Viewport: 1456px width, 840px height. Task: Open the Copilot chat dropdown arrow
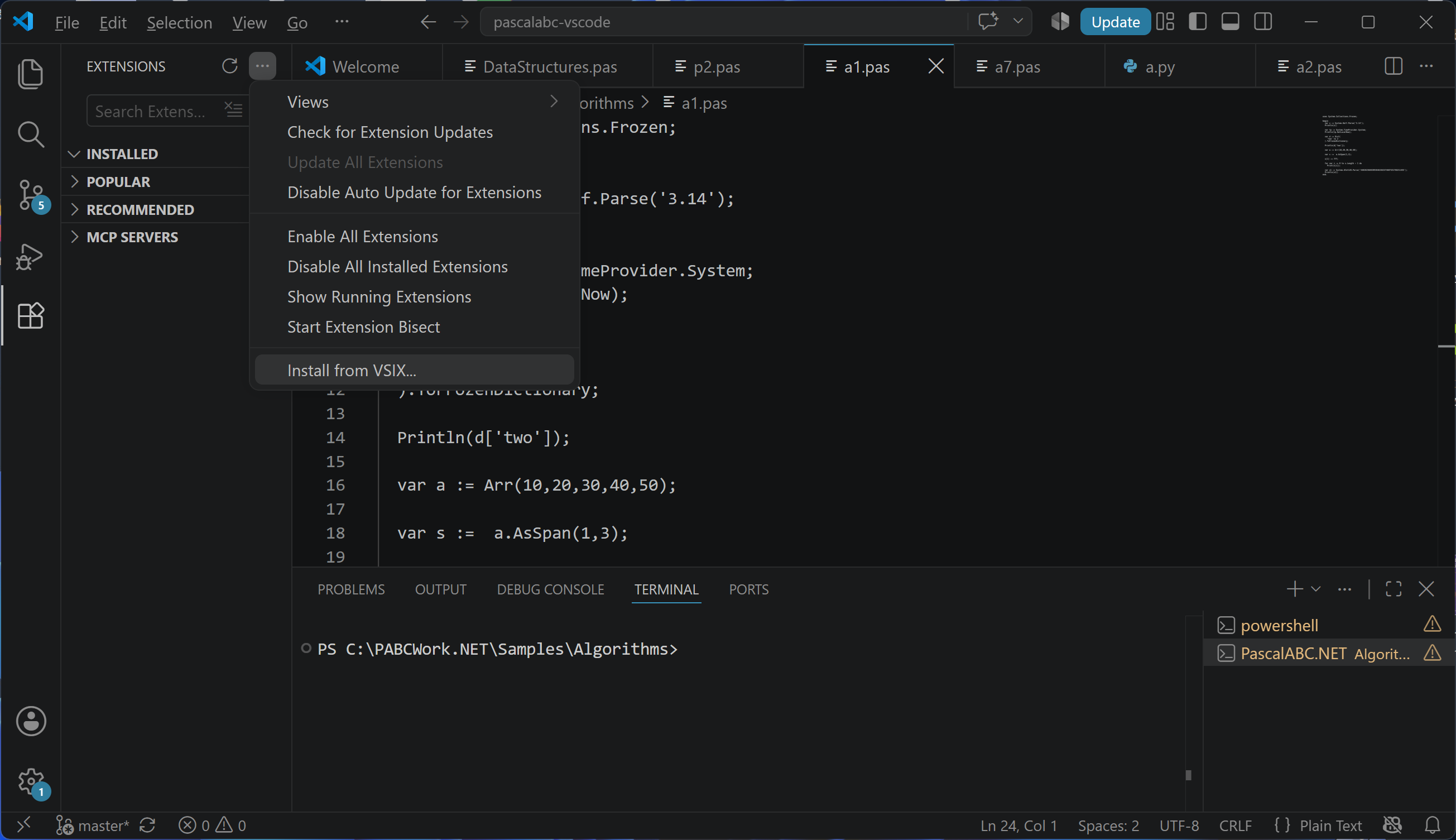click(1018, 21)
